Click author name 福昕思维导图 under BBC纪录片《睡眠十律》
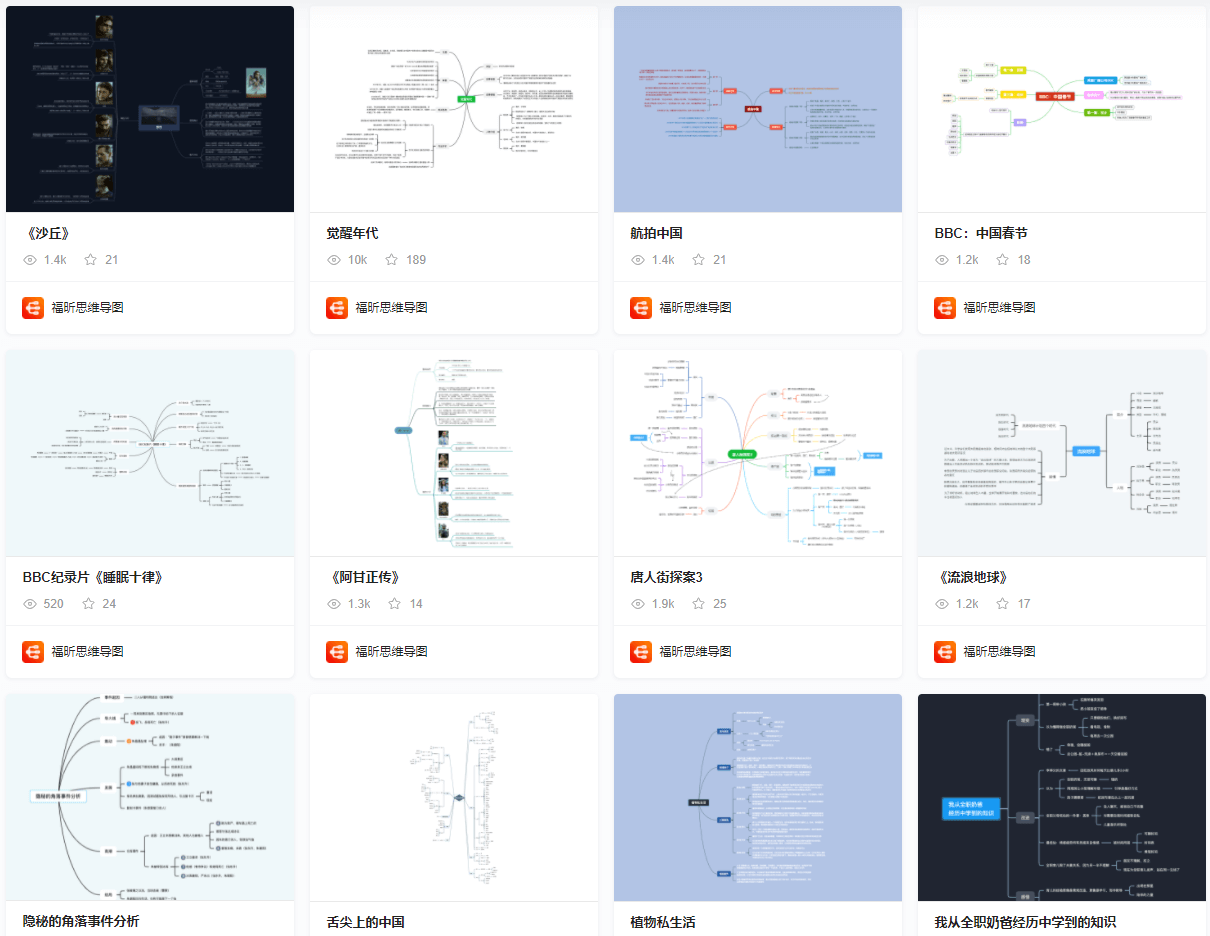1210x936 pixels. pos(88,652)
